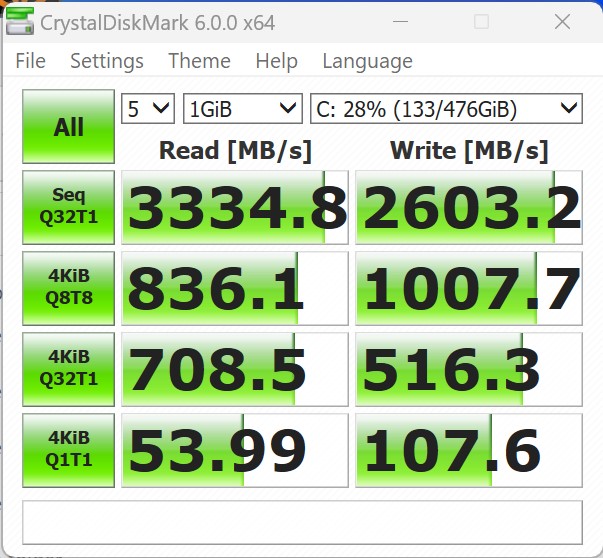603x558 pixels.
Task: Click the Write [MB/s] column header
Action: pos(469,150)
